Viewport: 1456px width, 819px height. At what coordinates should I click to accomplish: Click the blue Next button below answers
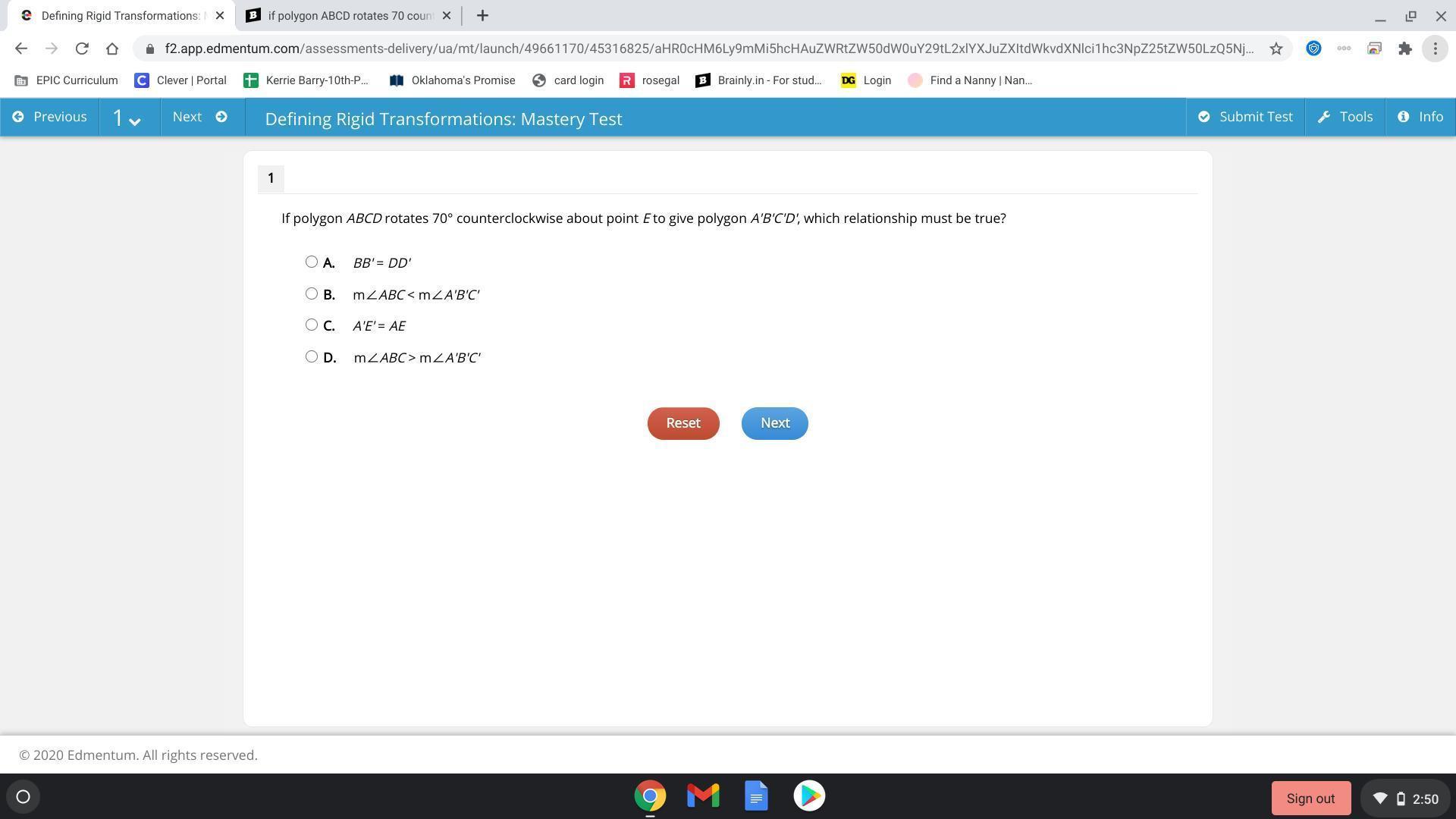(x=774, y=423)
